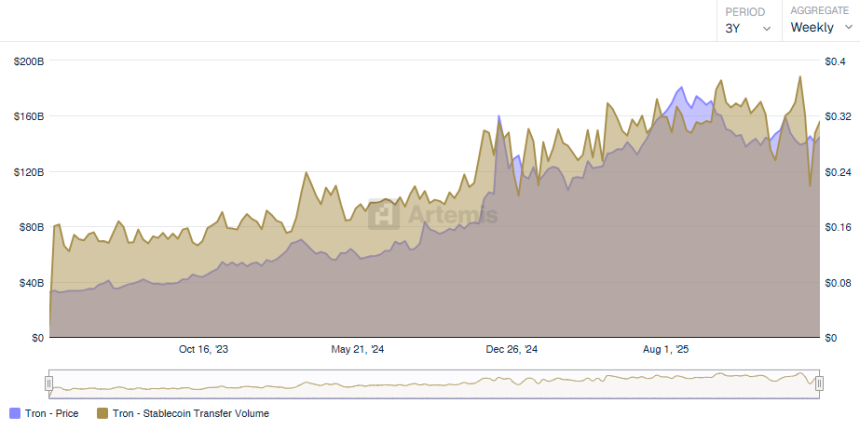860x430 pixels.
Task: Click the May 21, '24 x-axis date label
Action: point(357,350)
